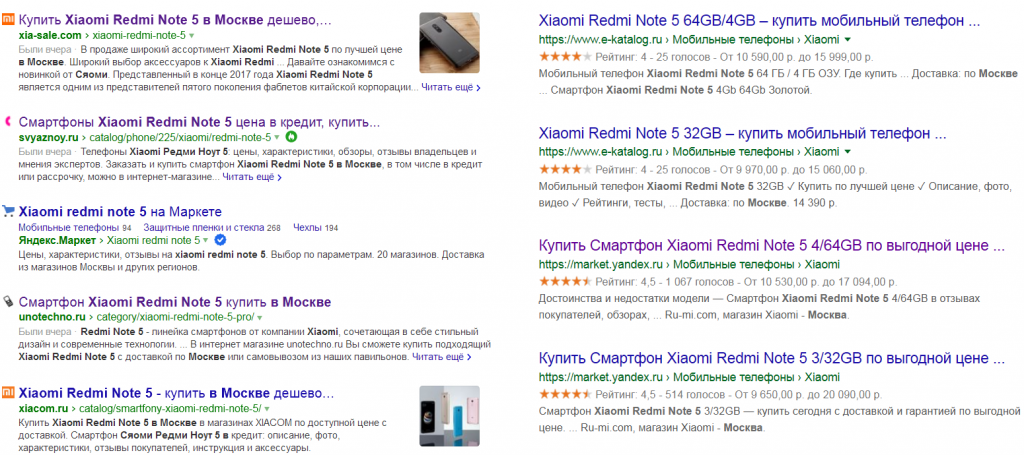Click star rating of e-katalog 64GB/4GB result

[x=566, y=56]
